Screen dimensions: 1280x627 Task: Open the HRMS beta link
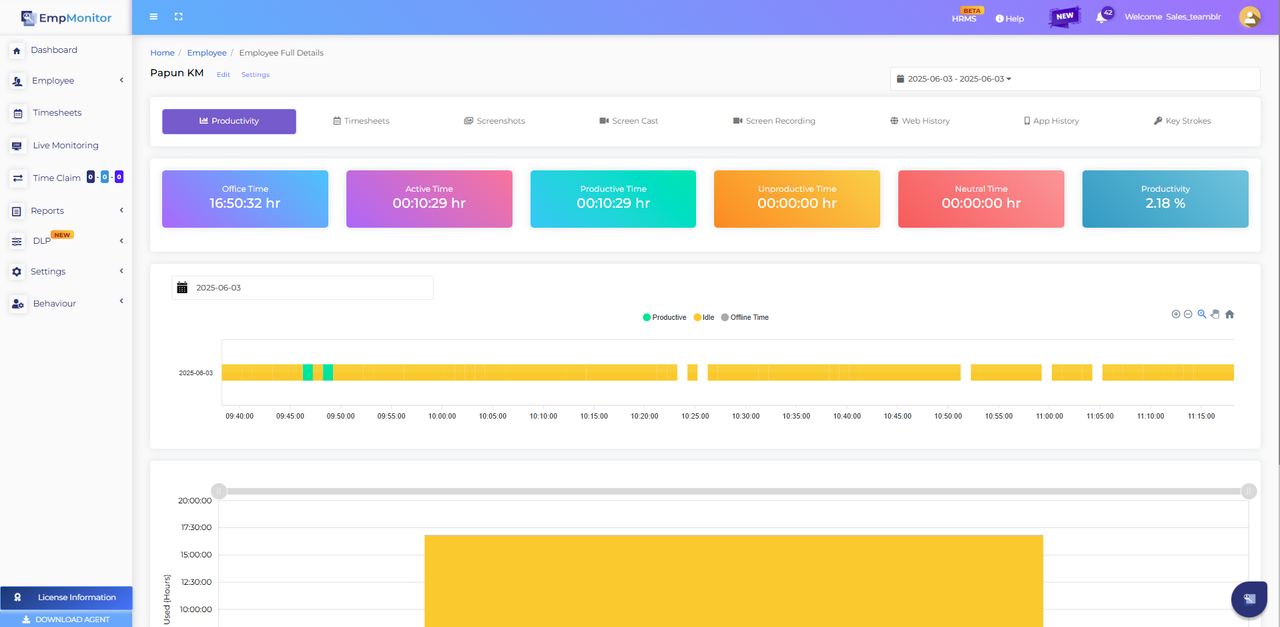click(964, 18)
